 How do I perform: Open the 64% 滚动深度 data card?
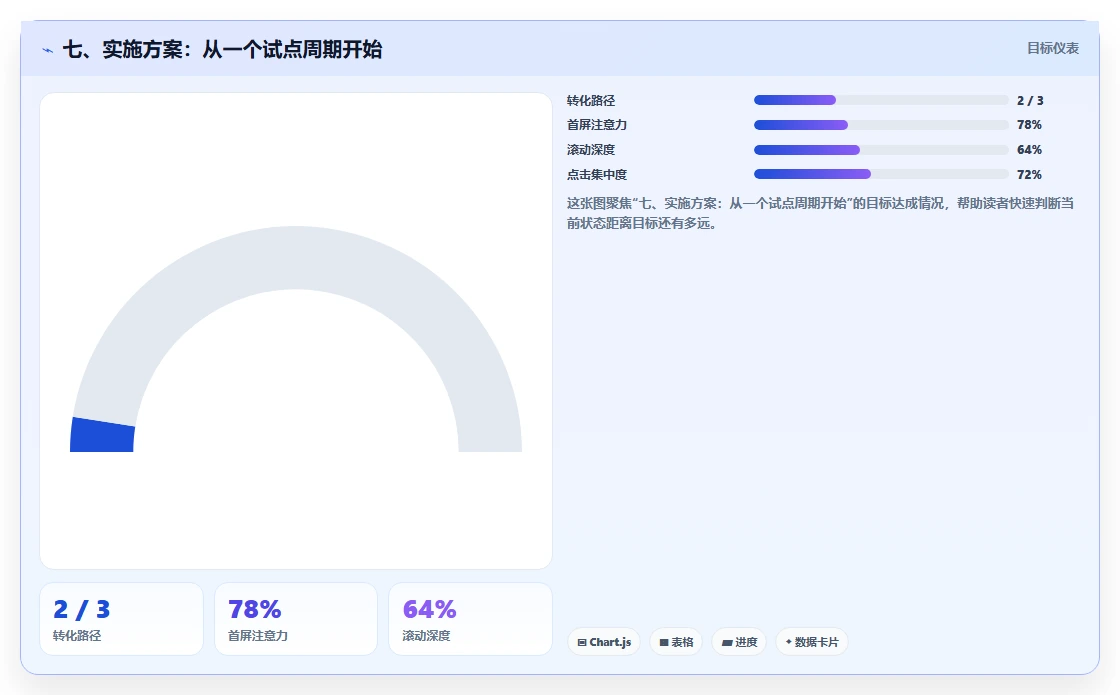[x=470, y=619]
